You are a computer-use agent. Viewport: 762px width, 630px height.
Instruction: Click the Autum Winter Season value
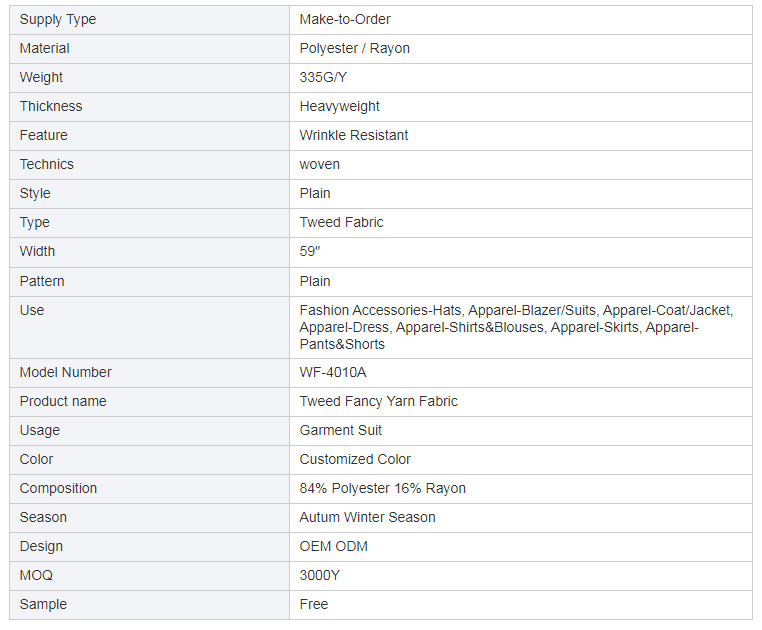point(367,517)
